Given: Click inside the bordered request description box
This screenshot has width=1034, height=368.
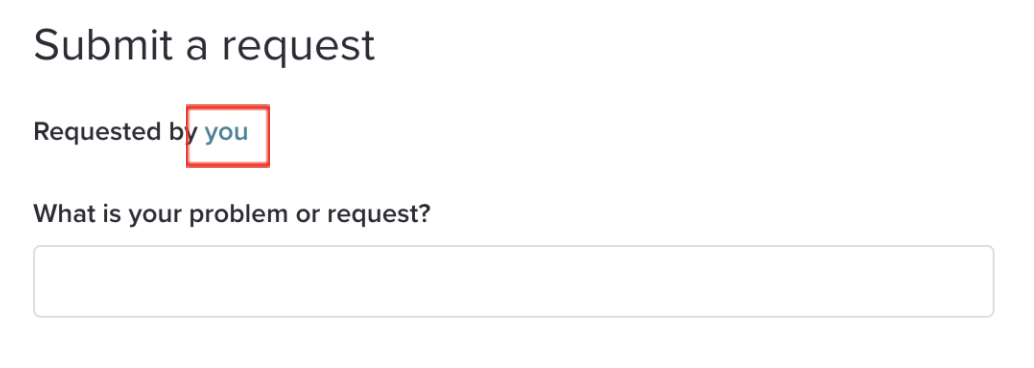Looking at the screenshot, I should (x=514, y=281).
